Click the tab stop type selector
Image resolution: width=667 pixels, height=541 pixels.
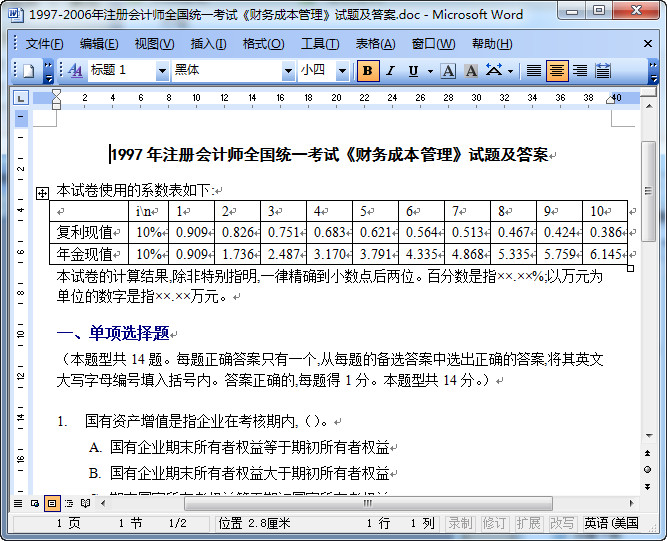tap(21, 98)
